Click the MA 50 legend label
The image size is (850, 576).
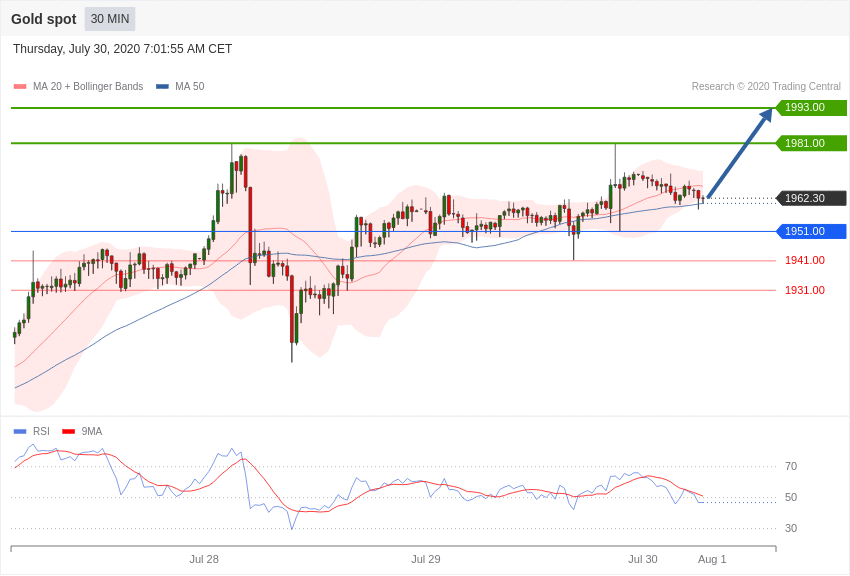click(189, 86)
